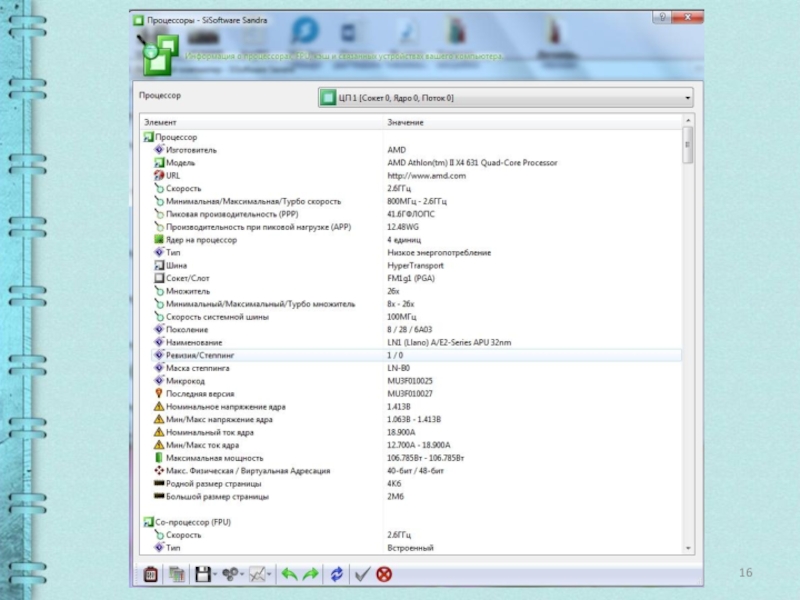
Task: Open the gears options dropdown arrow
Action: (242, 575)
